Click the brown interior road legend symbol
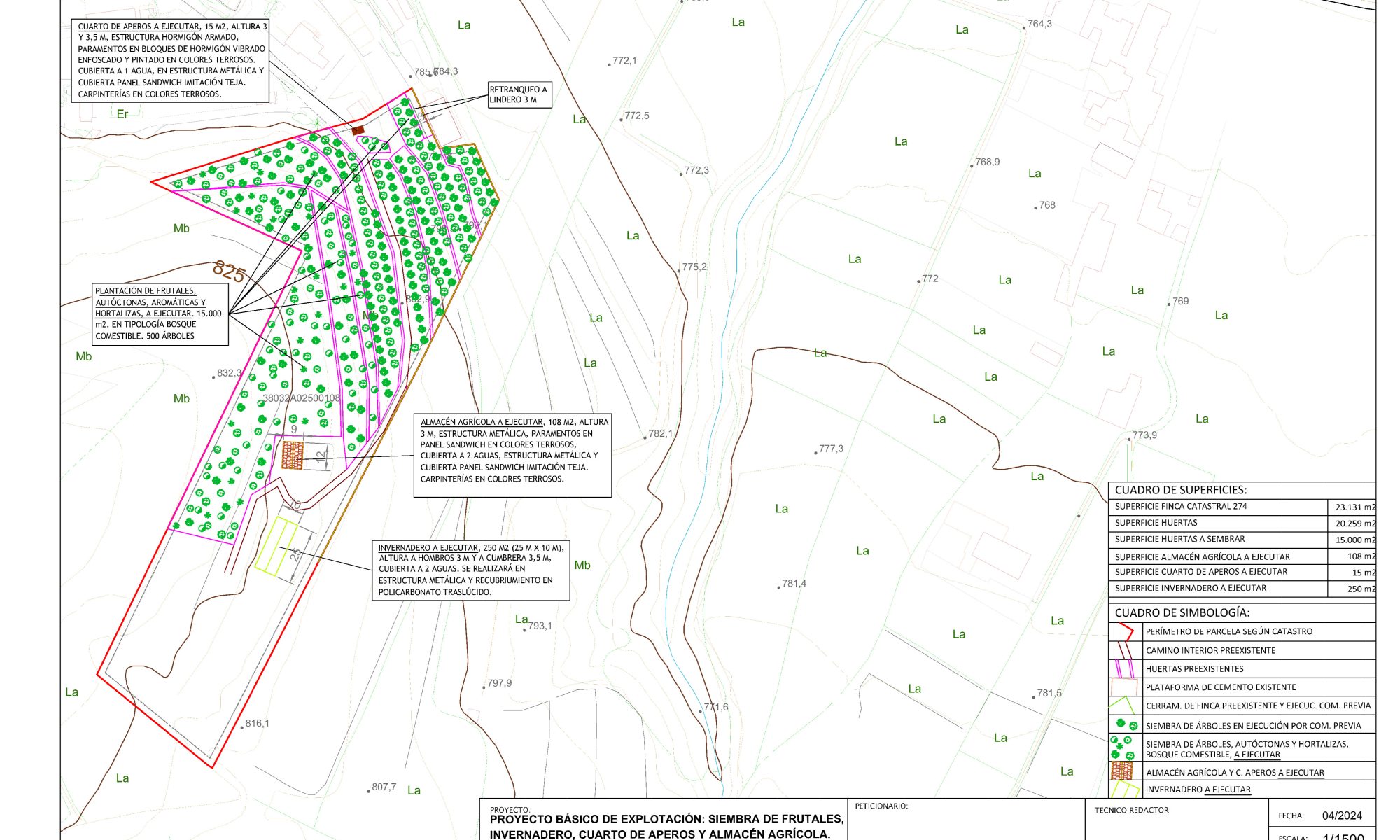Image resolution: width=1400 pixels, height=840 pixels. [x=1126, y=650]
